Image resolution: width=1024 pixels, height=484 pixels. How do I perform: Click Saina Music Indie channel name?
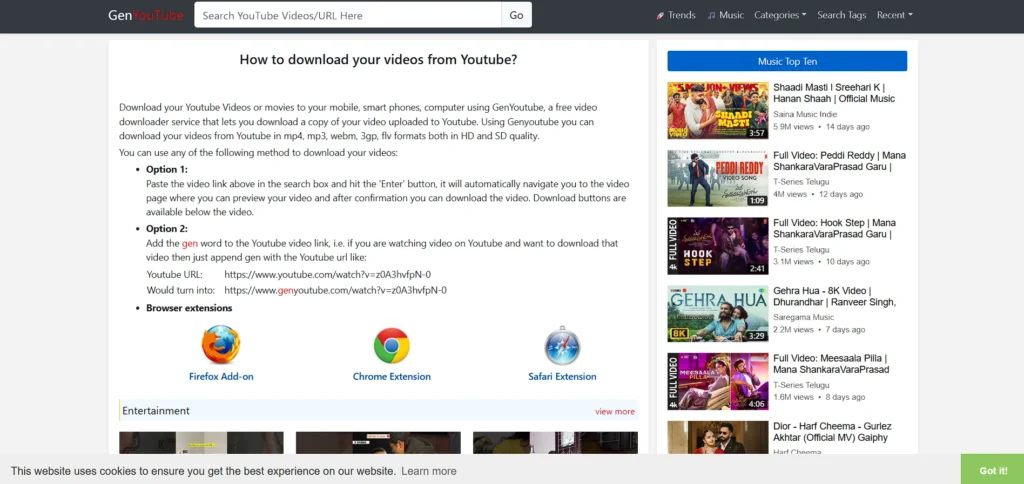click(x=805, y=114)
